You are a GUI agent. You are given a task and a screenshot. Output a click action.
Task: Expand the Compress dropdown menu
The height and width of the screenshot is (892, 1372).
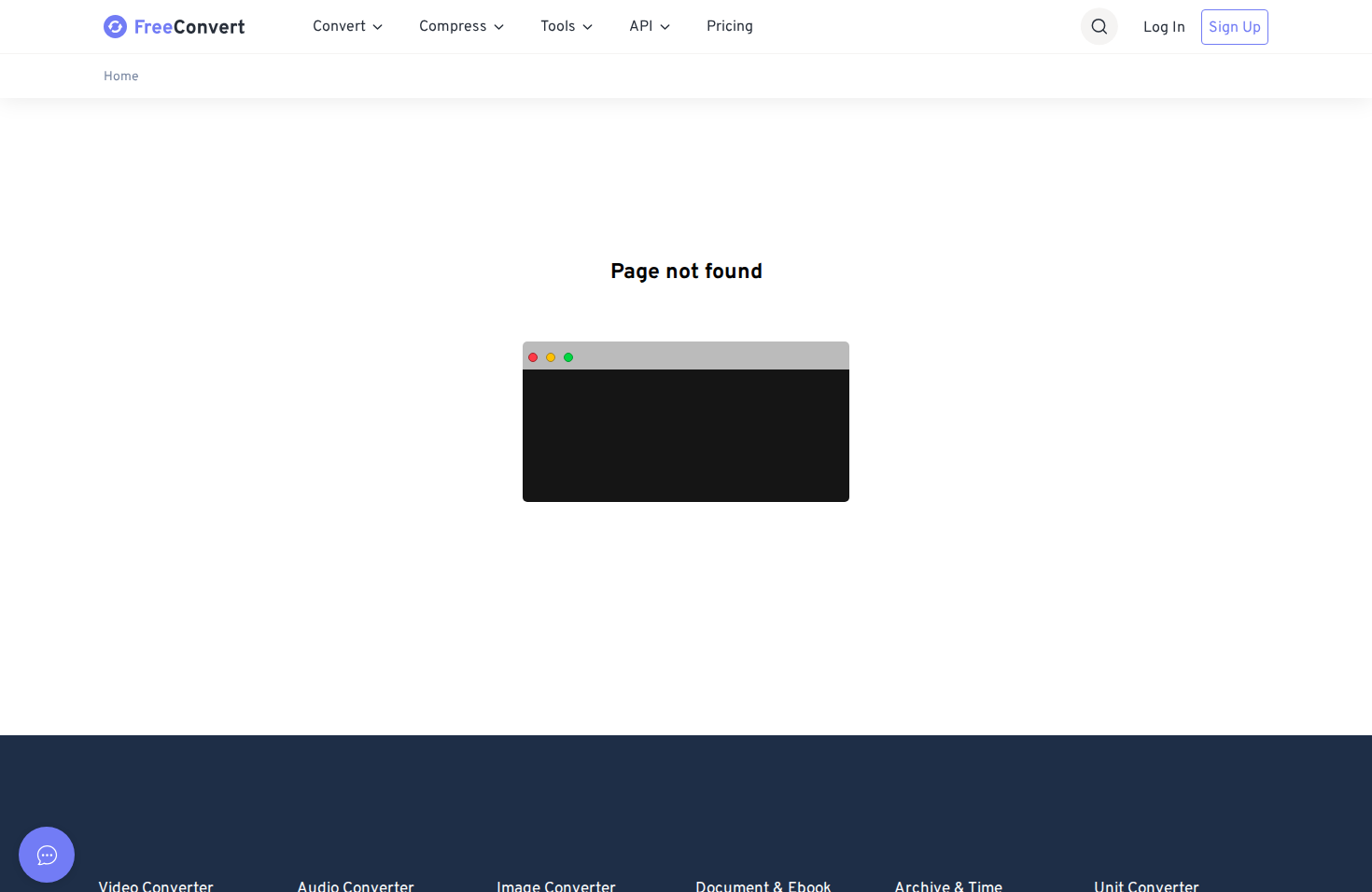[x=461, y=27]
